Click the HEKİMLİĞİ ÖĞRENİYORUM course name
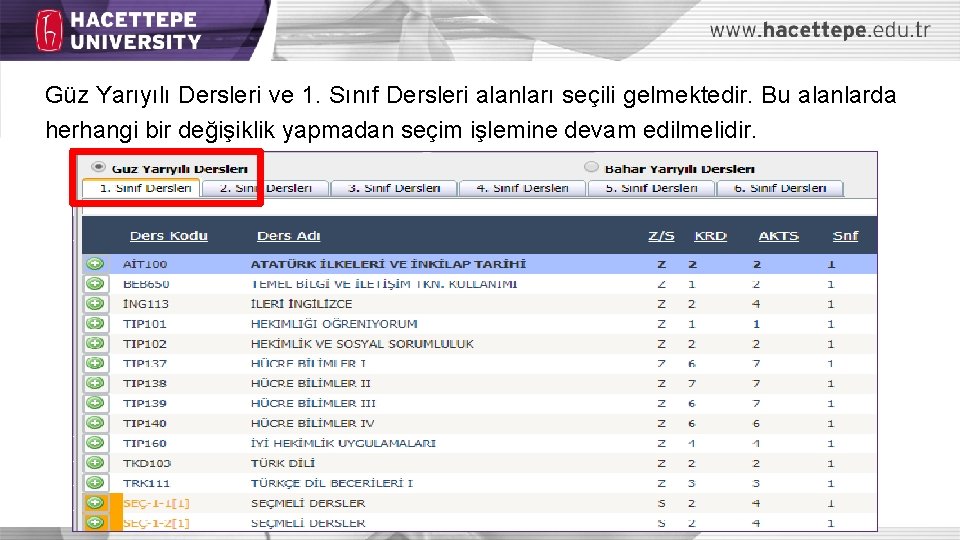This screenshot has height=540, width=960. [334, 324]
